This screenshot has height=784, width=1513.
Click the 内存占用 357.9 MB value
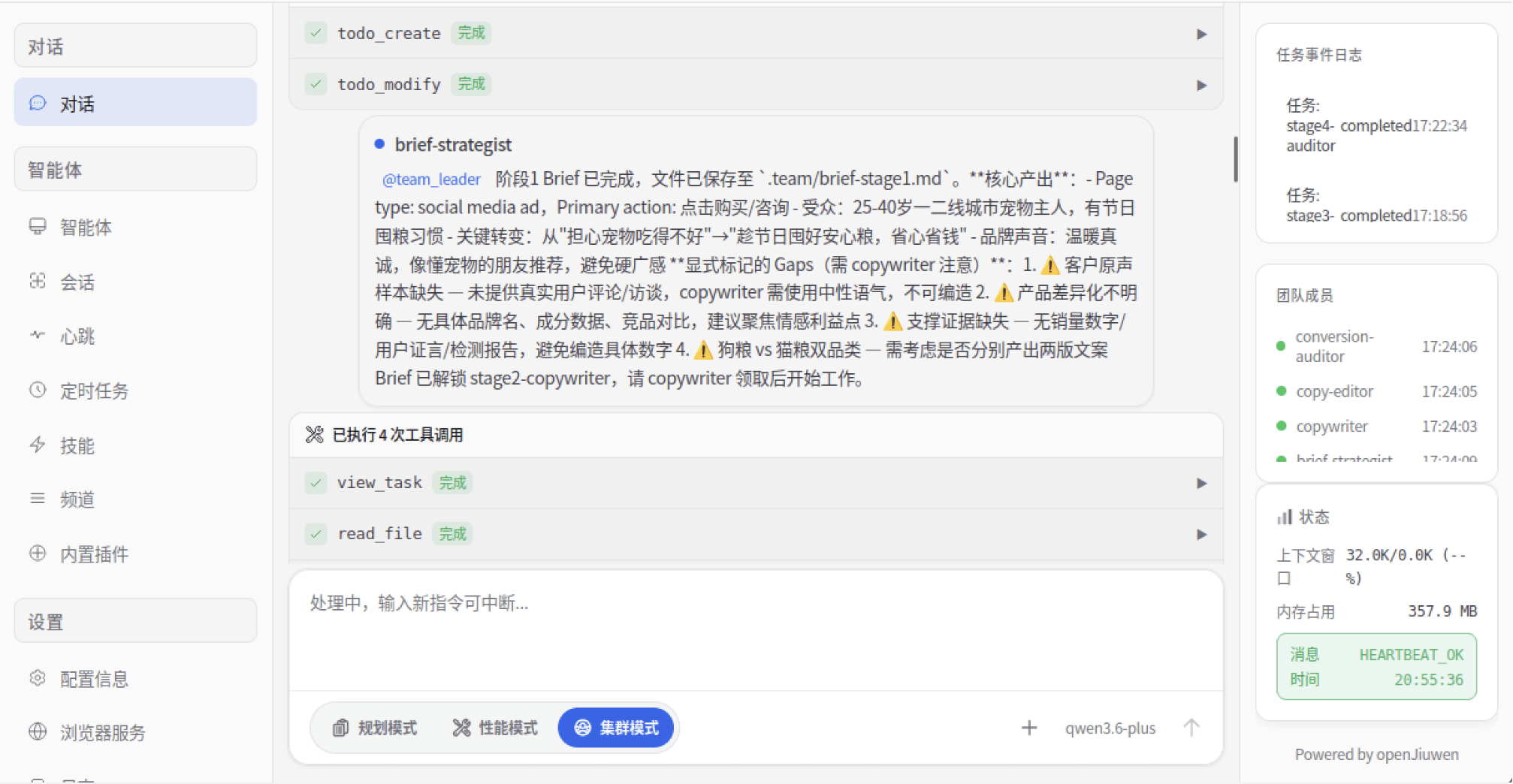pos(1442,611)
